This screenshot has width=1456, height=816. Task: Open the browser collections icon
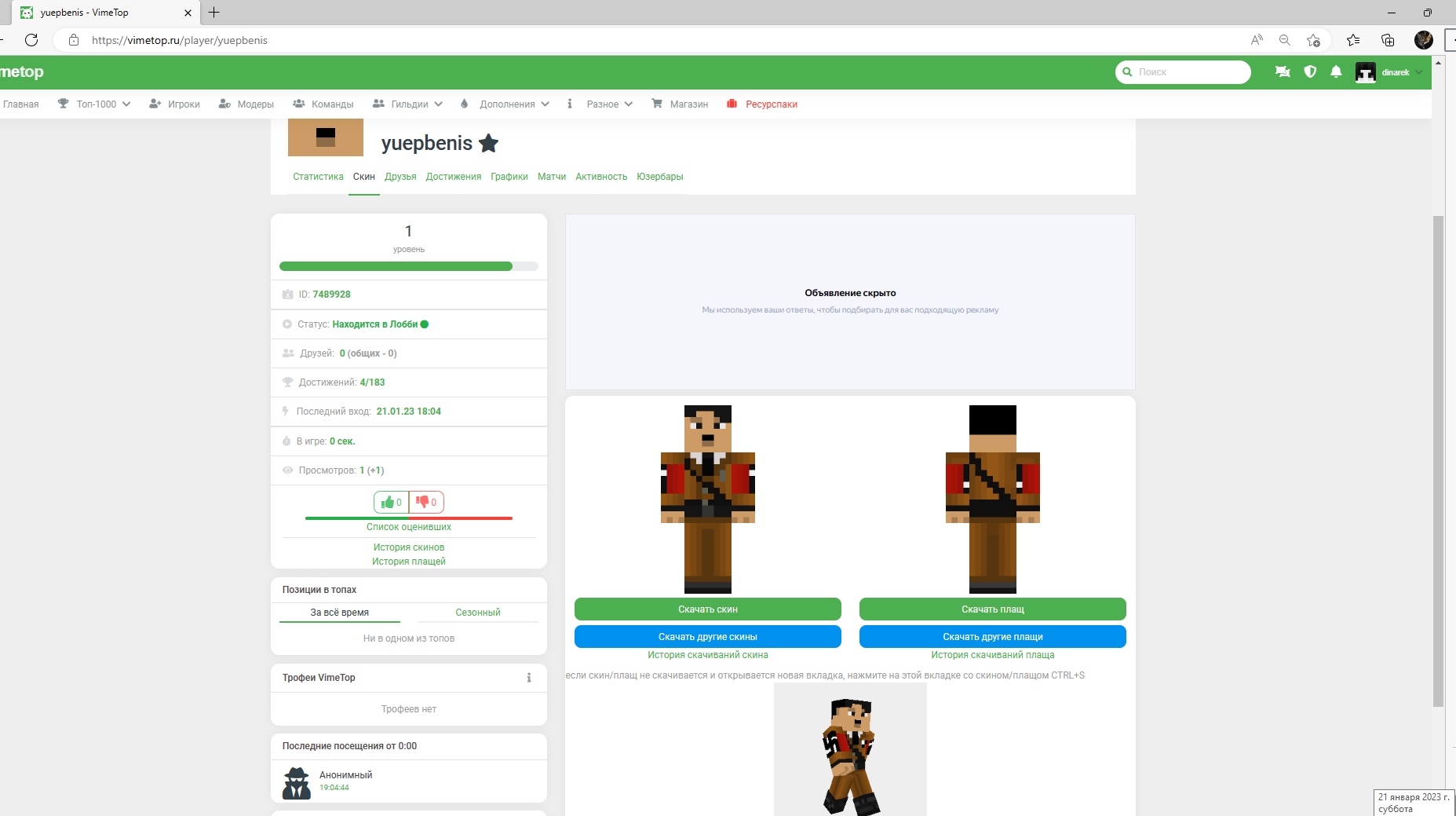pyautogui.click(x=1388, y=40)
